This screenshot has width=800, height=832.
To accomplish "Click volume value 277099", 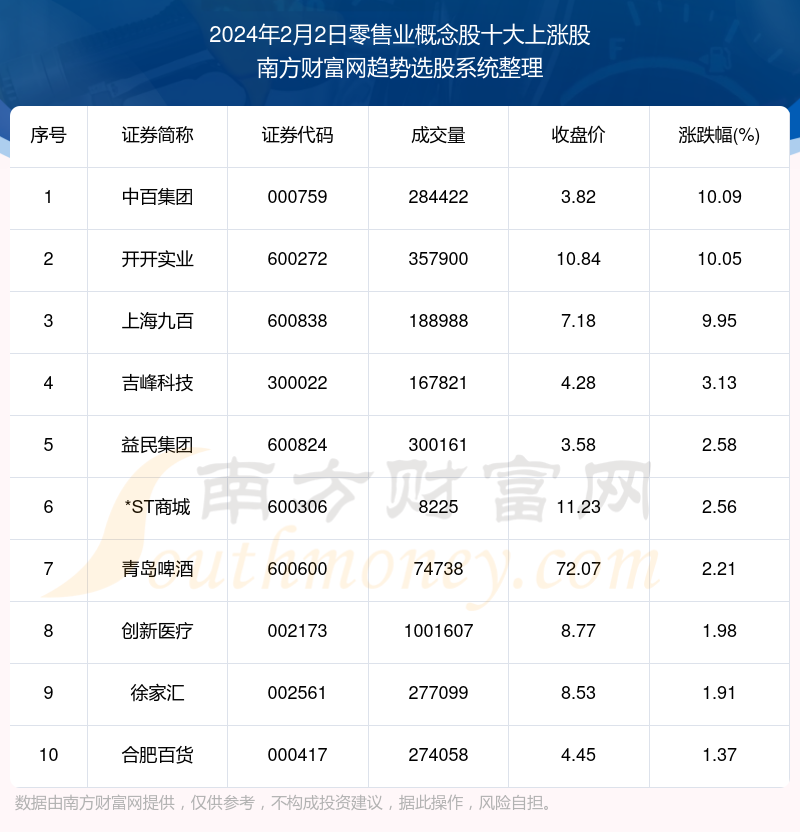I will coord(438,693).
